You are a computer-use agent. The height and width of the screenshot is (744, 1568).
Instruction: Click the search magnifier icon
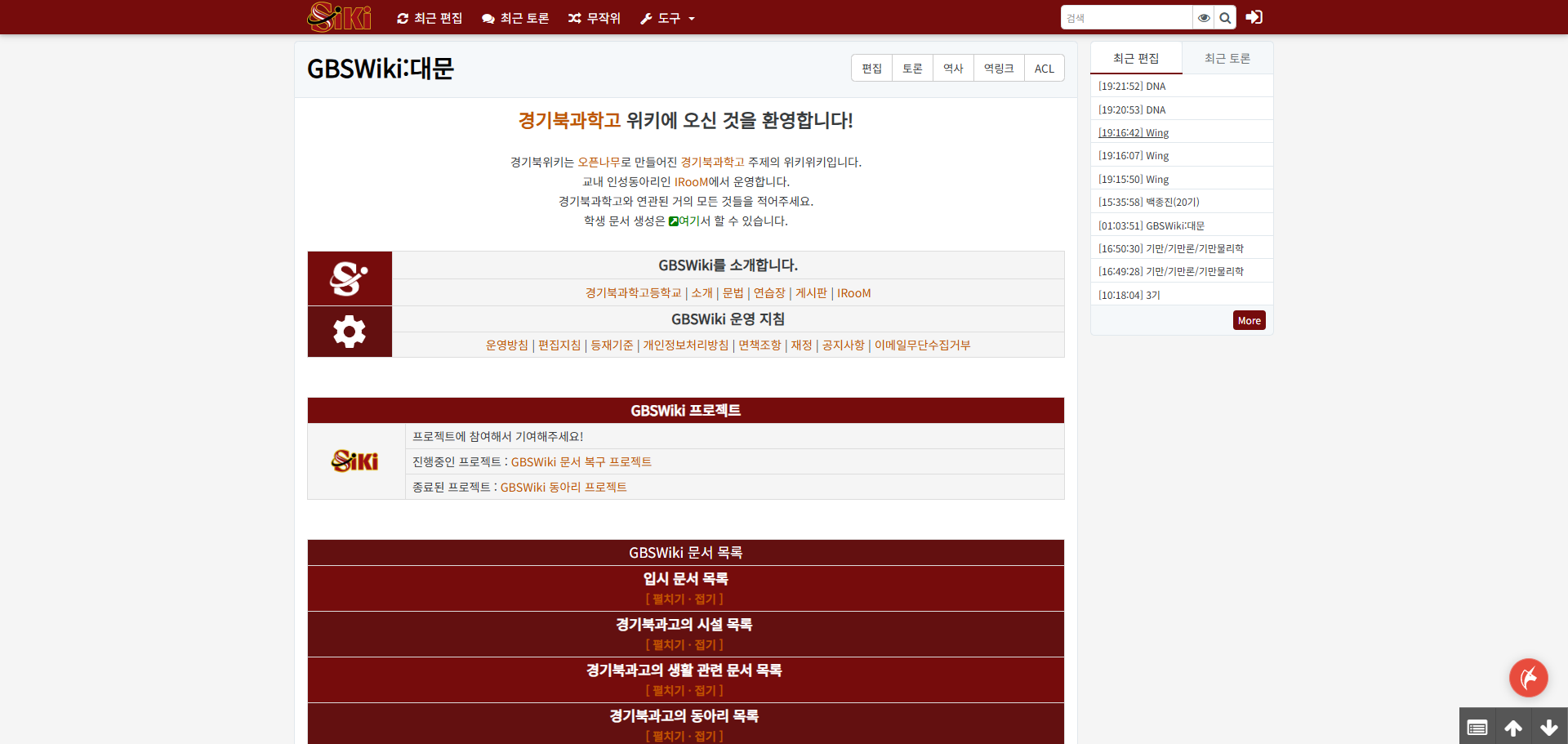click(1225, 18)
